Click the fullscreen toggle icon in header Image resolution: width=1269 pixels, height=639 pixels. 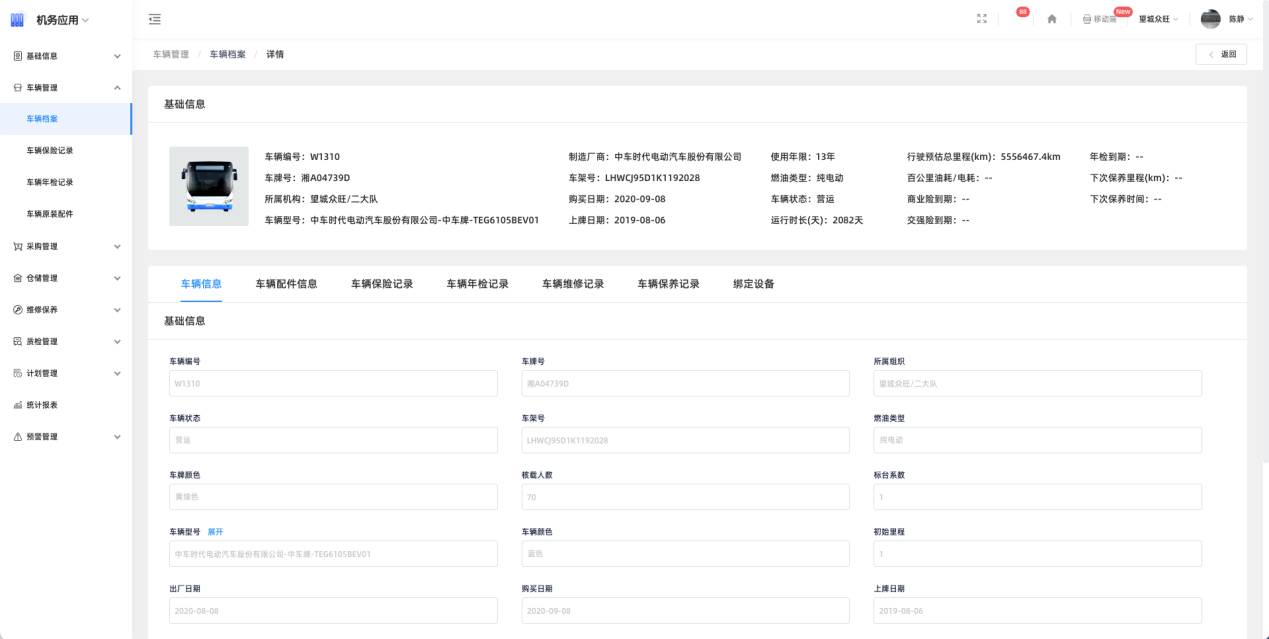(x=981, y=19)
